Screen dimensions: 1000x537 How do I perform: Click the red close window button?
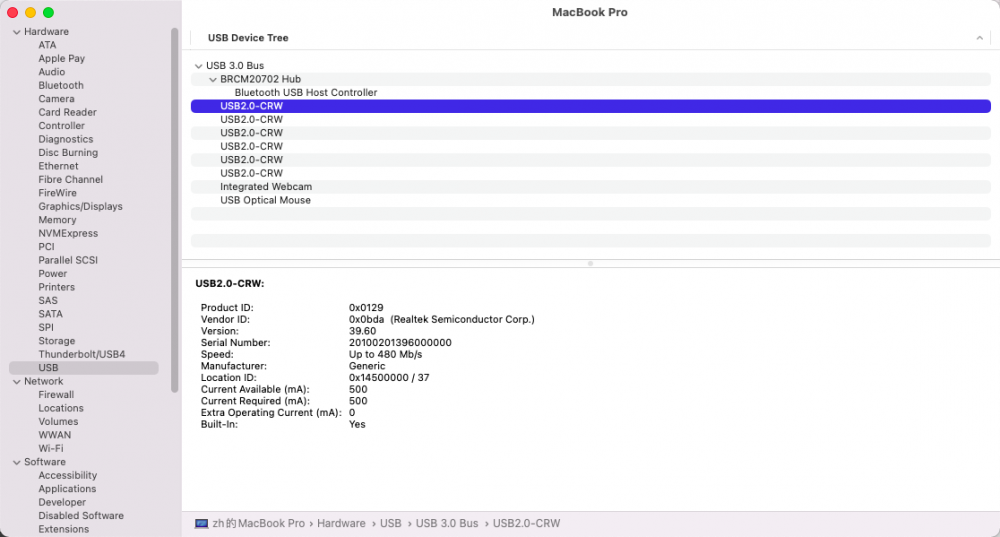[12, 12]
